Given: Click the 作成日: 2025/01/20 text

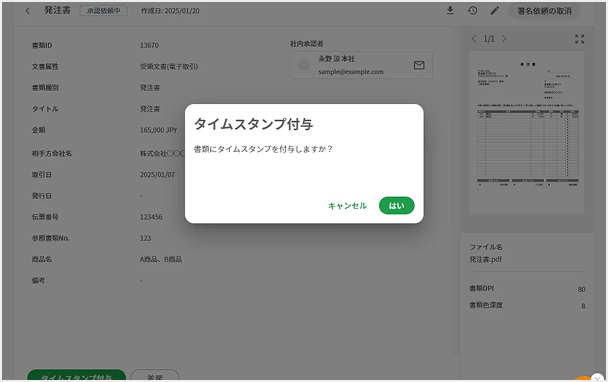Looking at the screenshot, I should (170, 11).
